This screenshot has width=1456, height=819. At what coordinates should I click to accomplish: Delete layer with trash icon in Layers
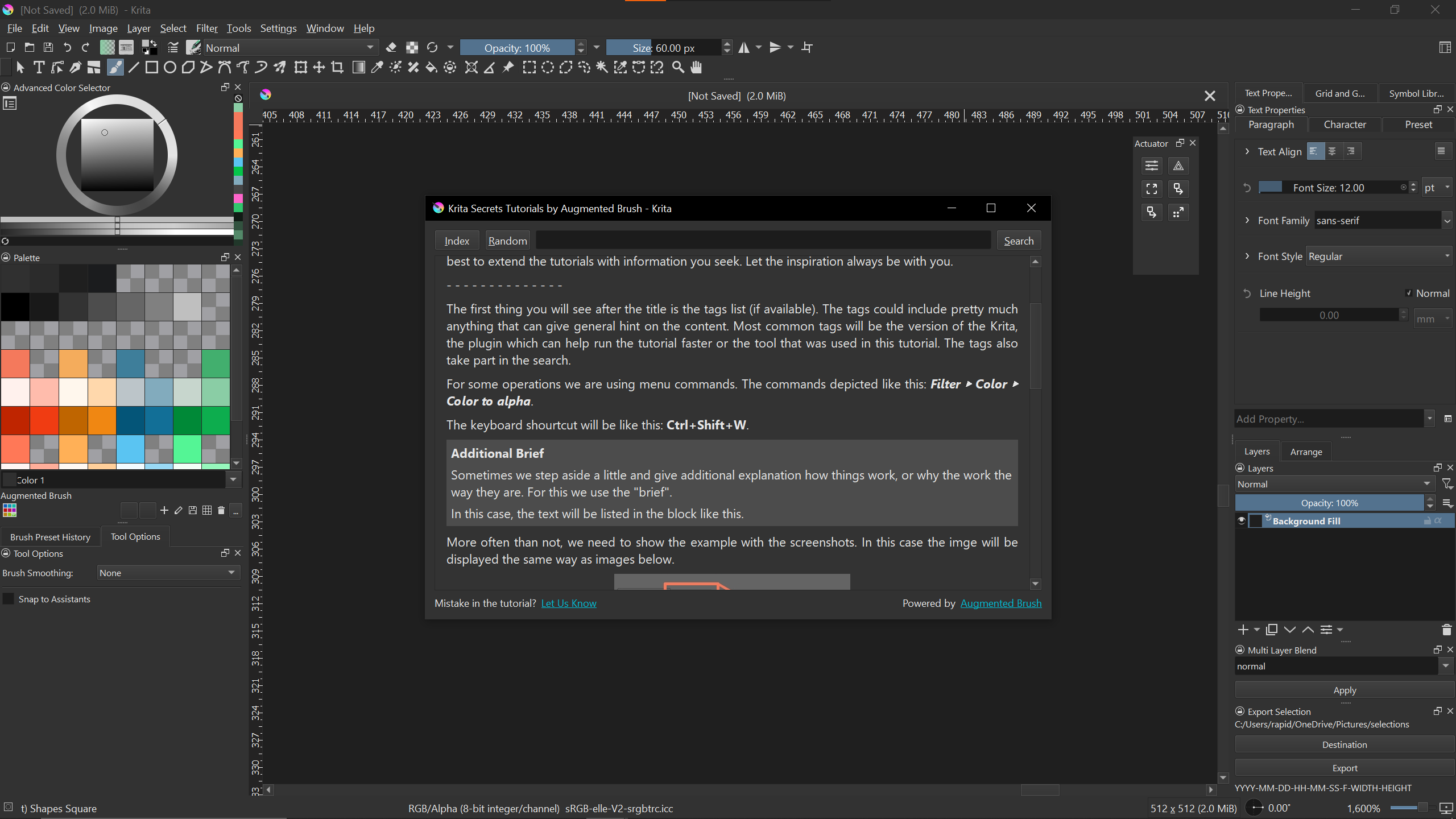[x=1447, y=630]
